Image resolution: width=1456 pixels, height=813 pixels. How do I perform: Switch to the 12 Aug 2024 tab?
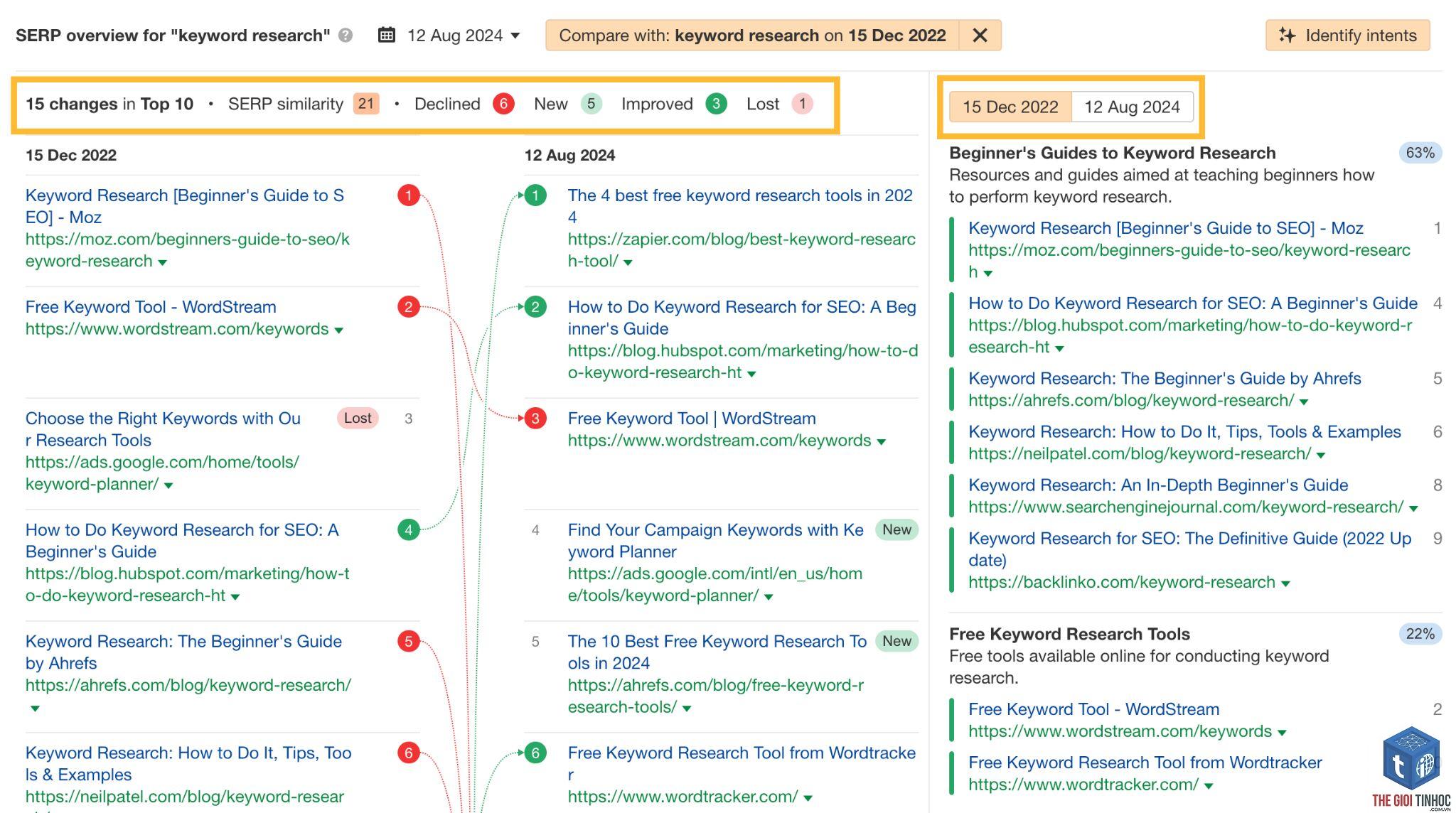(x=1132, y=107)
